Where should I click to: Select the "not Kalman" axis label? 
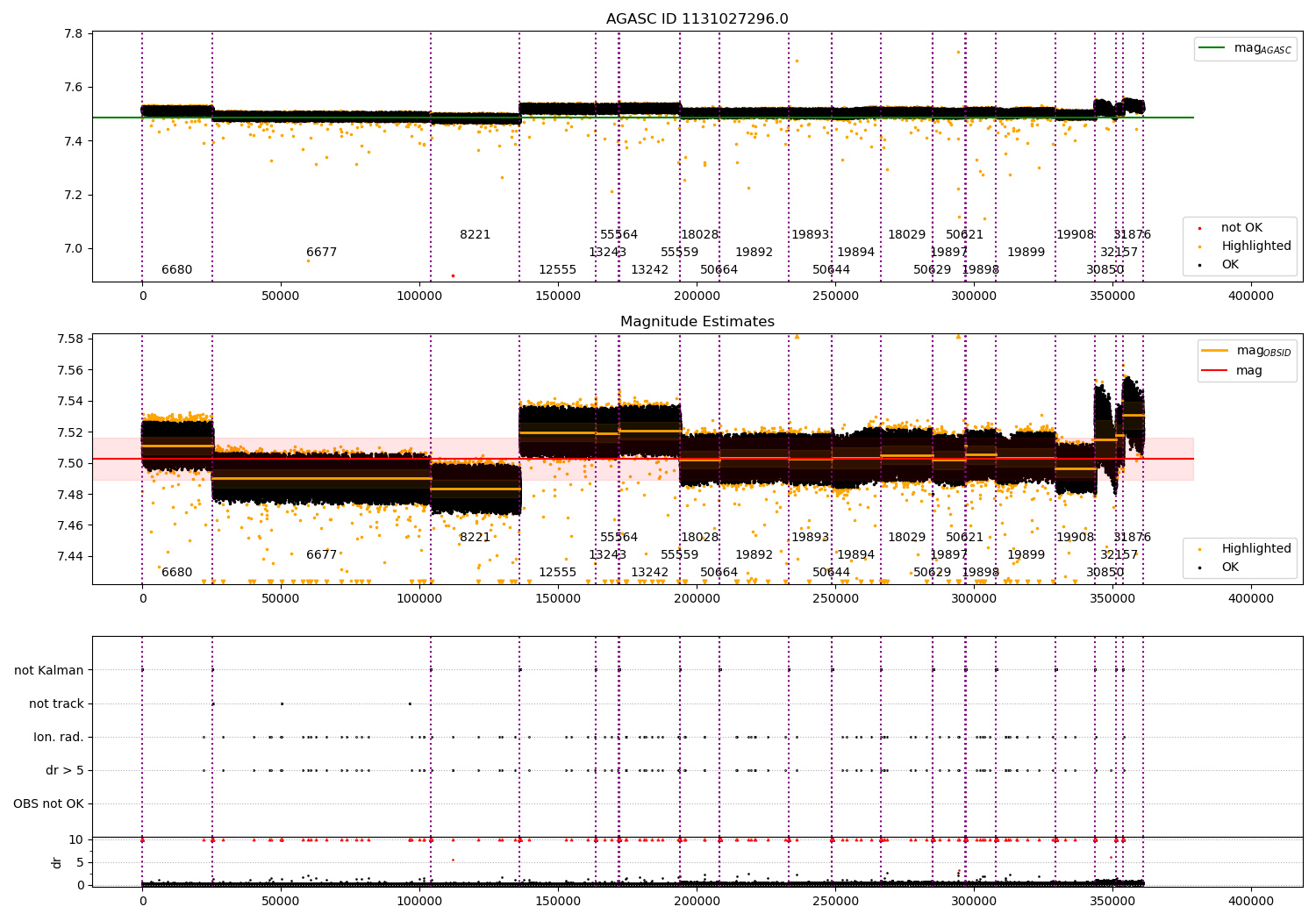(x=49, y=670)
